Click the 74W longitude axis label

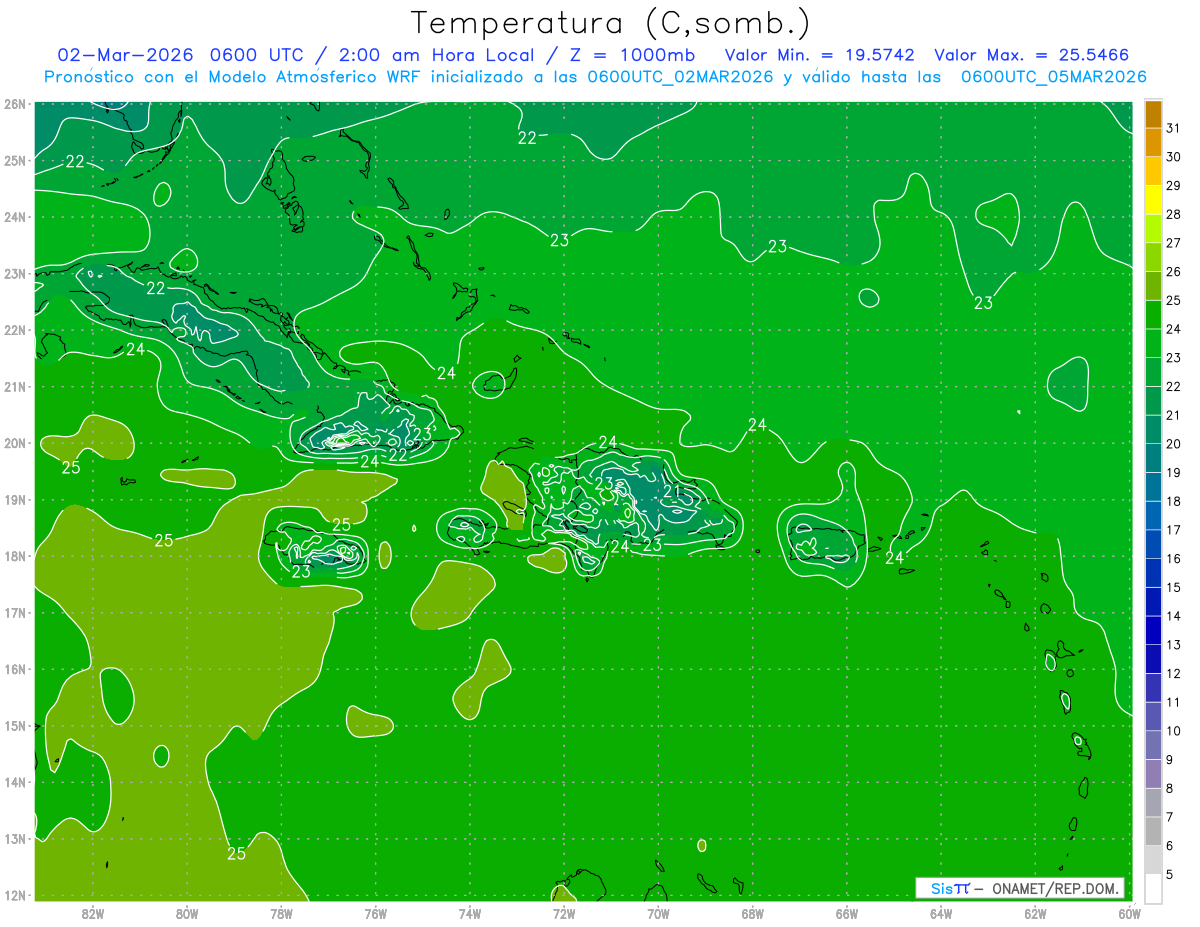(x=470, y=913)
